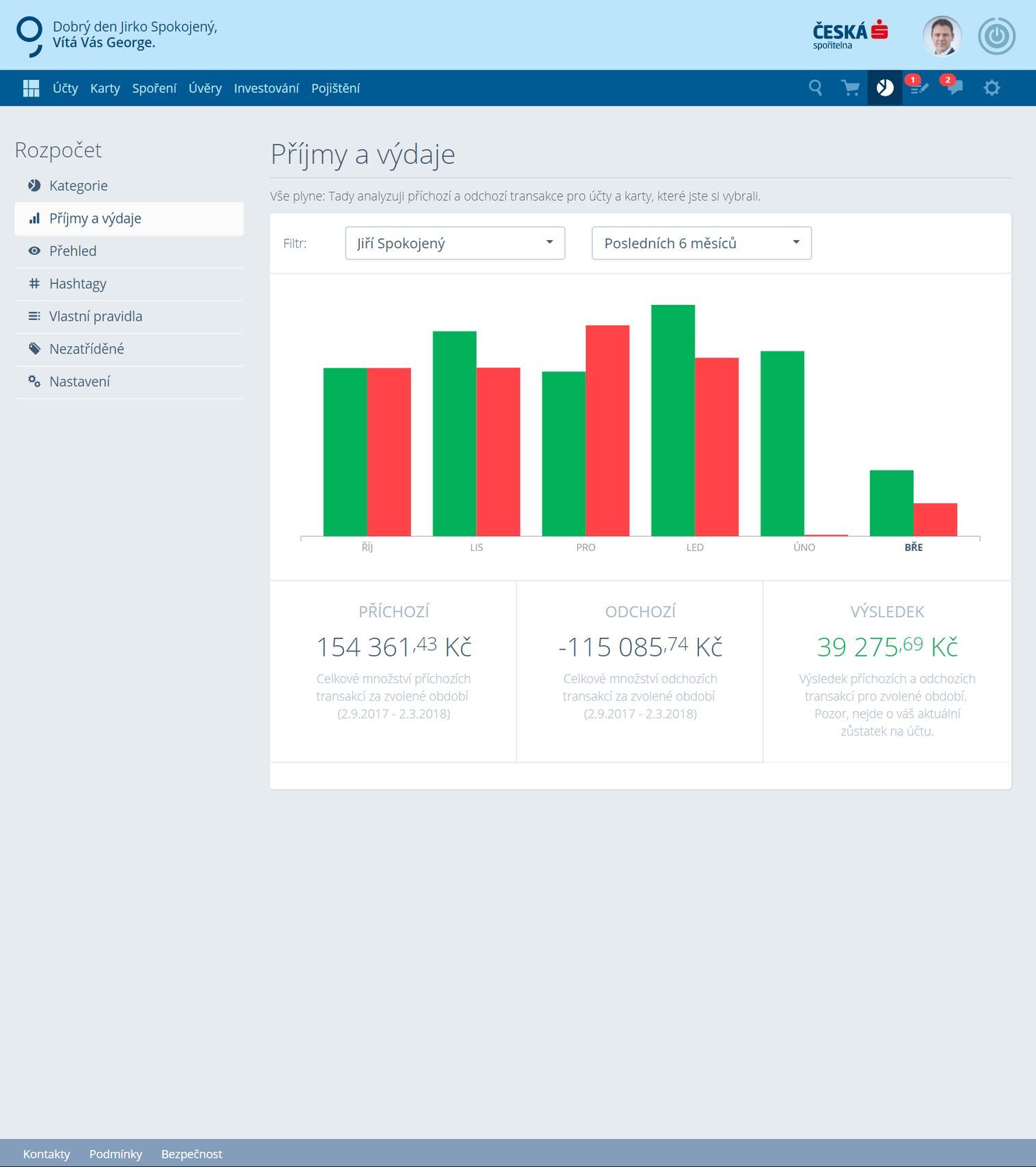The width and height of the screenshot is (1036, 1167).
Task: Select the ŘÍJ month label
Action: (x=367, y=547)
